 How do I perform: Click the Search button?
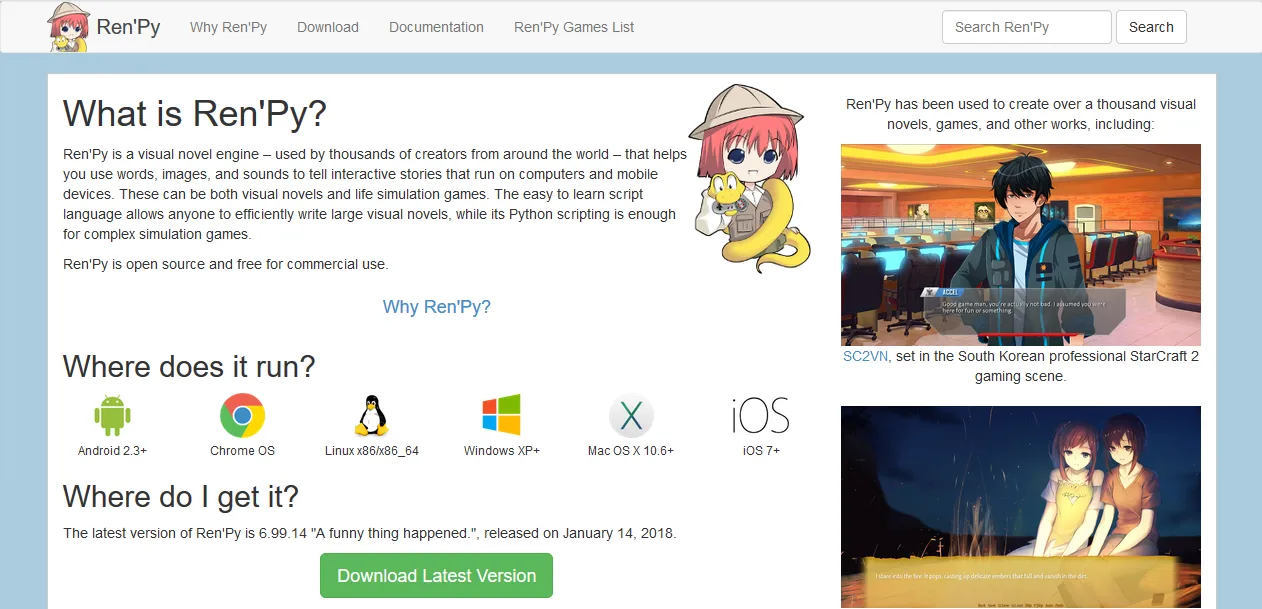coord(1151,27)
